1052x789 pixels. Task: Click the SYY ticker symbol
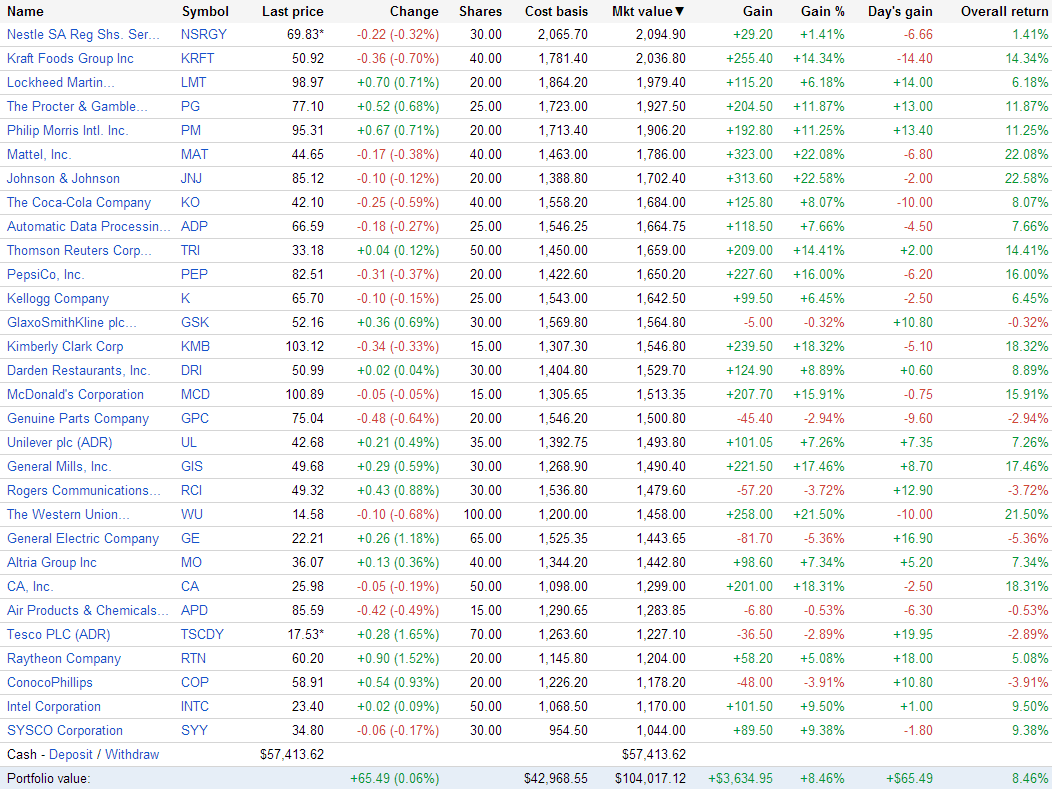(x=195, y=731)
